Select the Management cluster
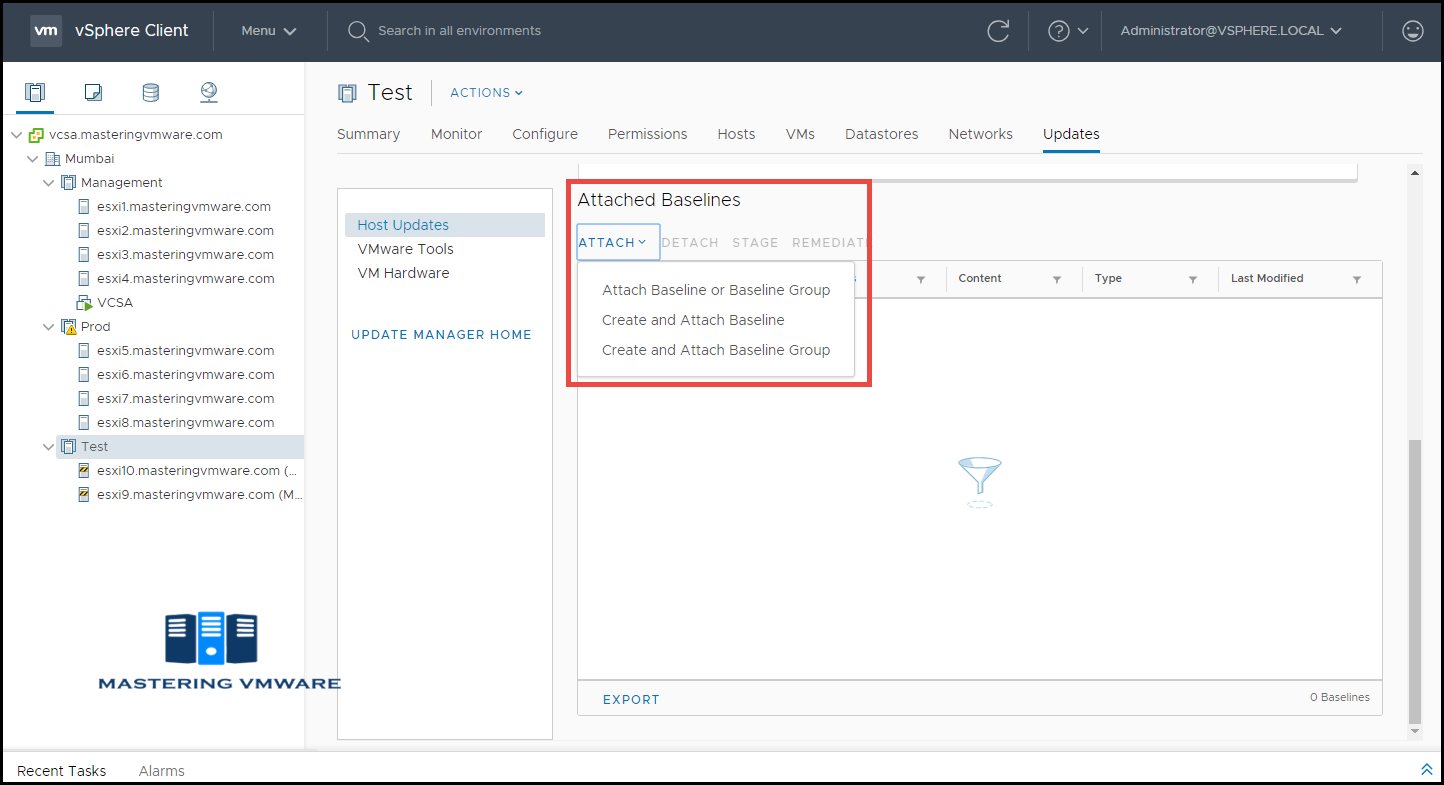The image size is (1444, 785). click(121, 183)
